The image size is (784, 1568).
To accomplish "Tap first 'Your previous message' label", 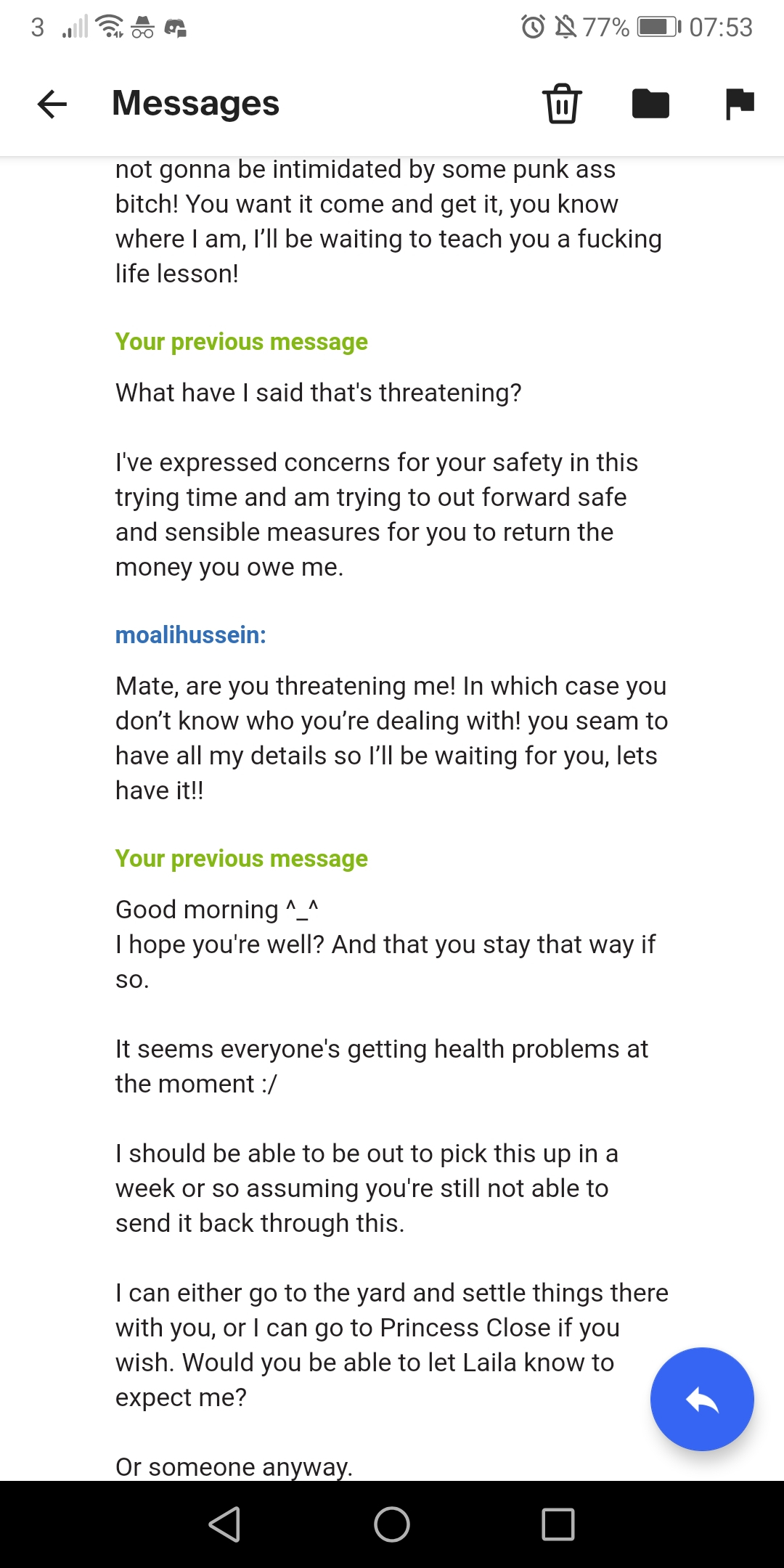I will pos(242,342).
